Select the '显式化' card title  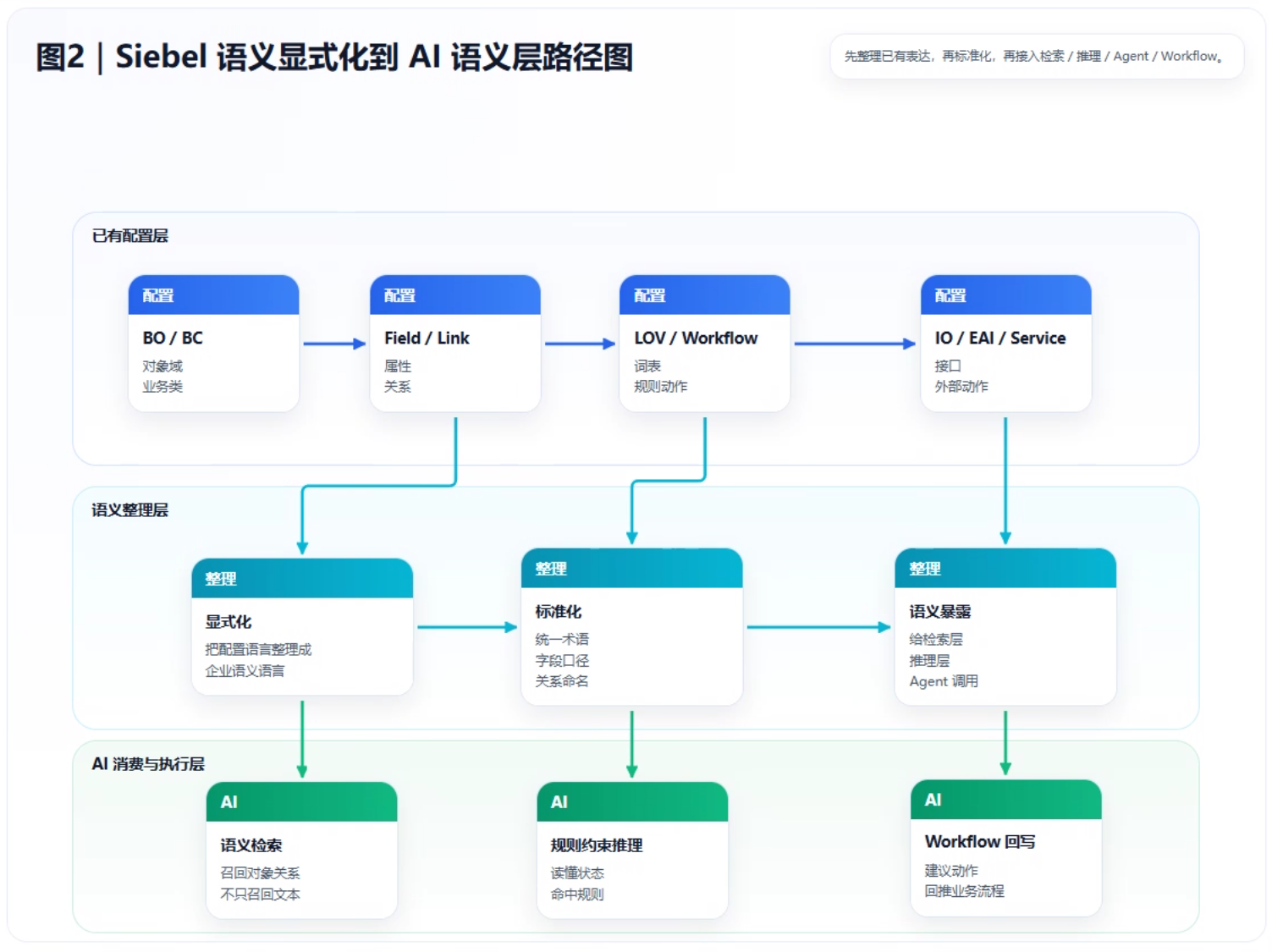pos(229,621)
